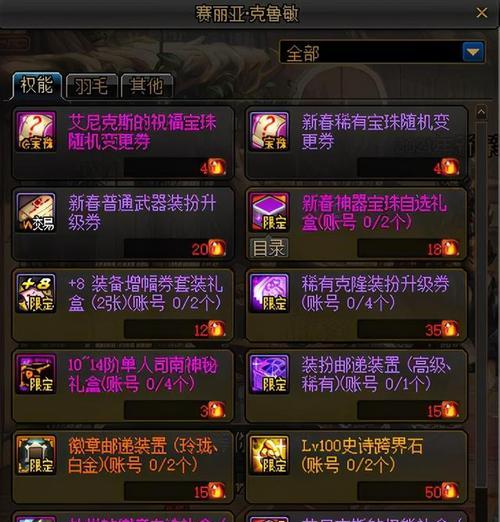Select the 权能 tab

tap(37, 86)
